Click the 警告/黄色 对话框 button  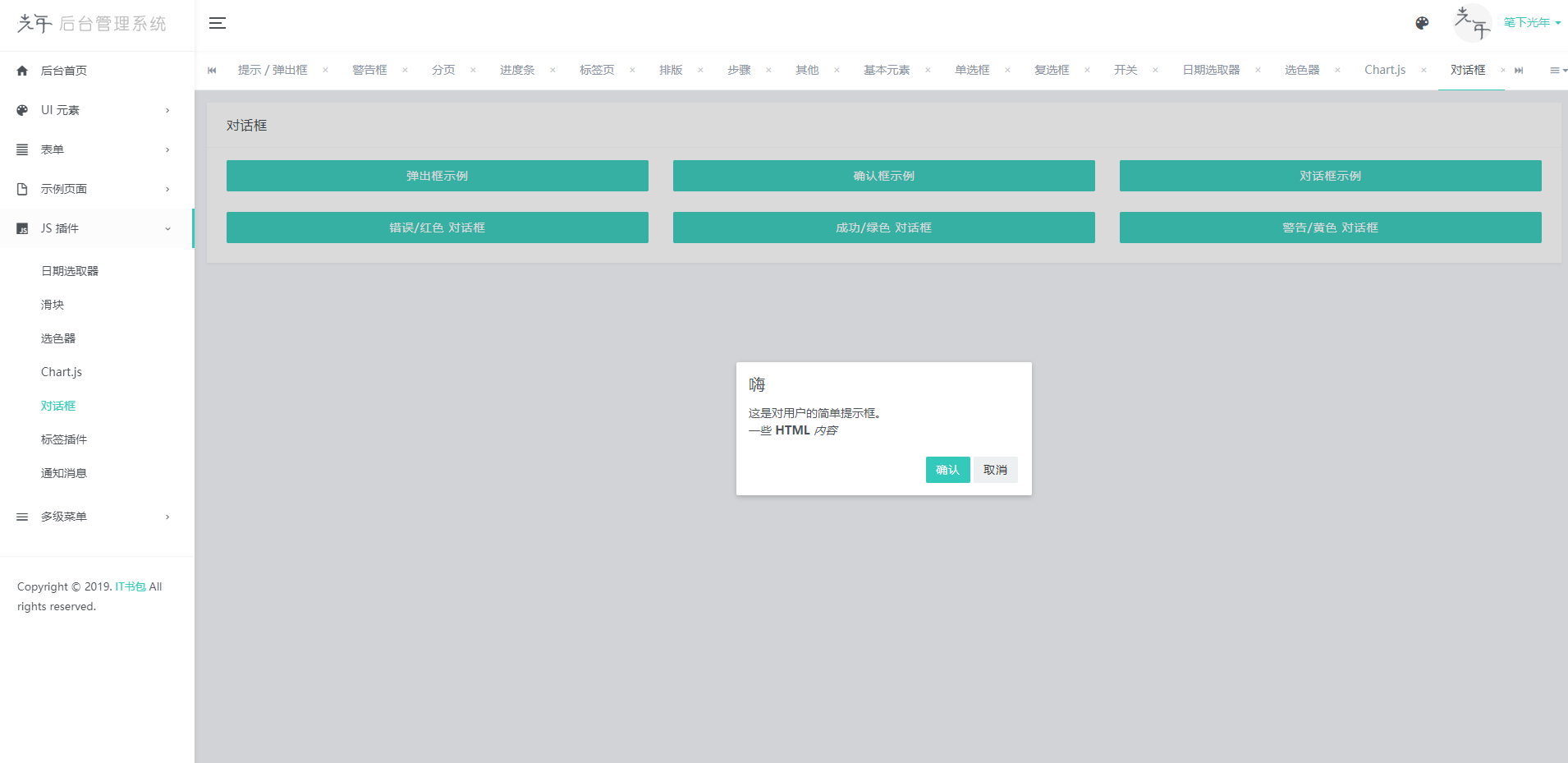point(1331,228)
